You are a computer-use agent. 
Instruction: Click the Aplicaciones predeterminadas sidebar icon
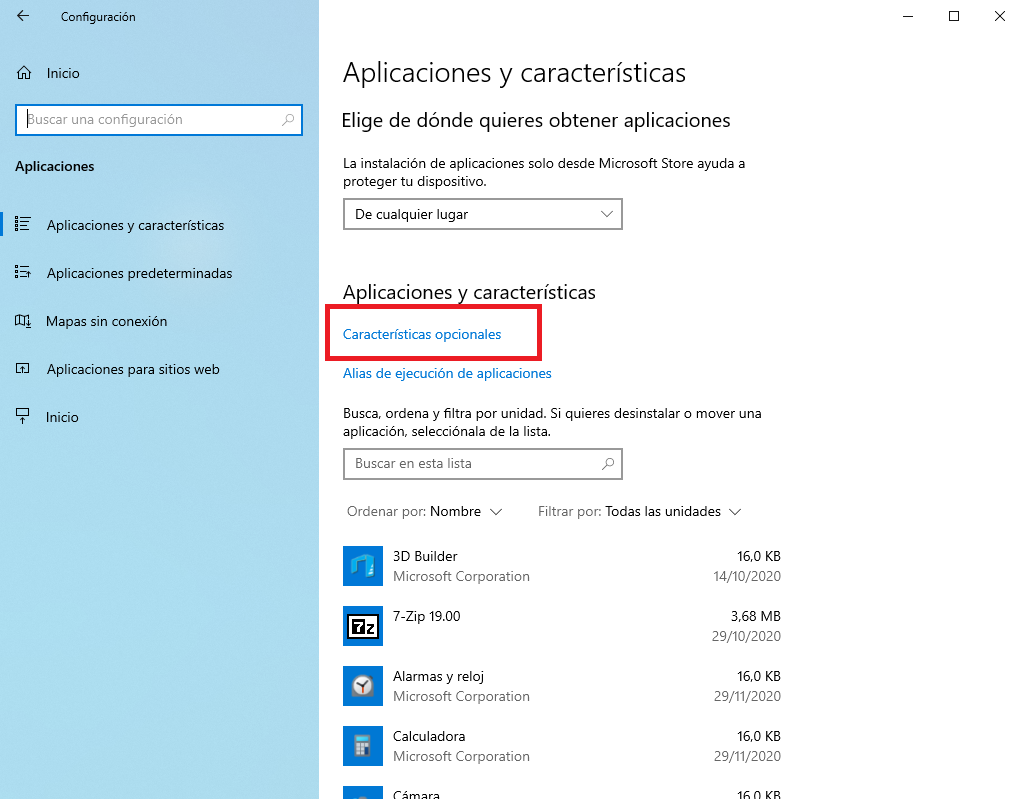[x=24, y=273]
